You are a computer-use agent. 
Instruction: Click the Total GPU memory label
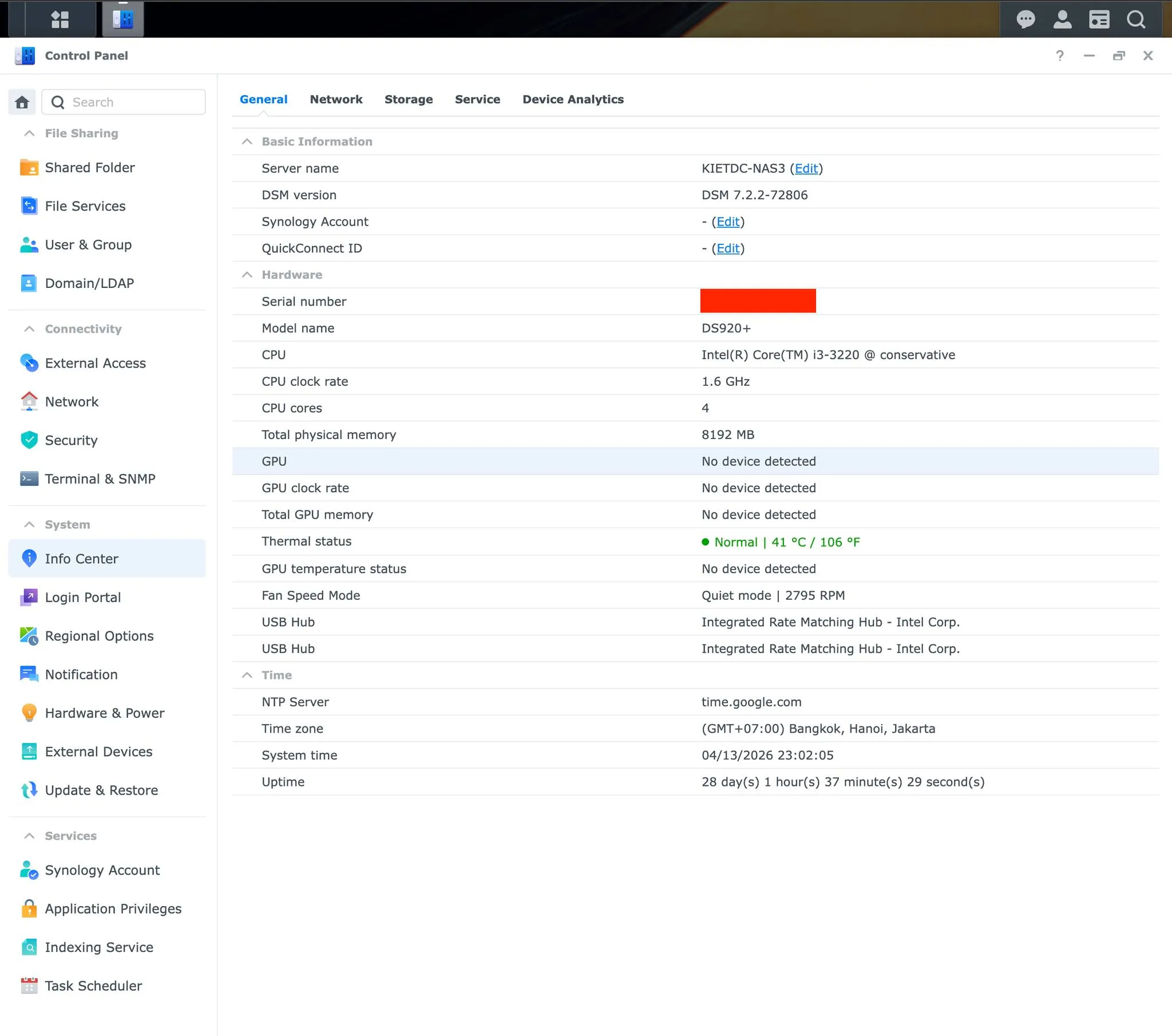coord(317,515)
